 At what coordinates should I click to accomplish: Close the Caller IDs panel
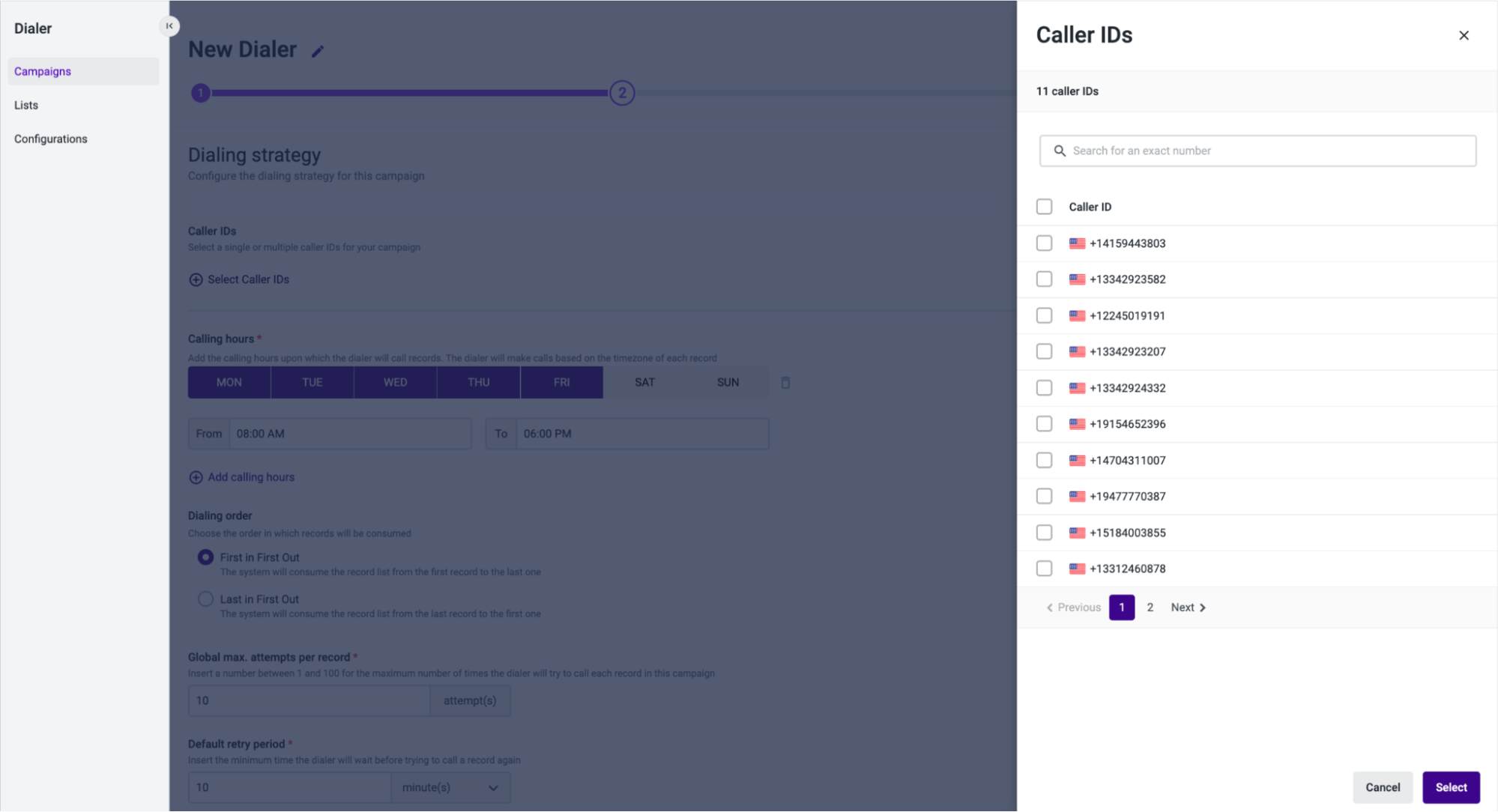(x=1464, y=35)
